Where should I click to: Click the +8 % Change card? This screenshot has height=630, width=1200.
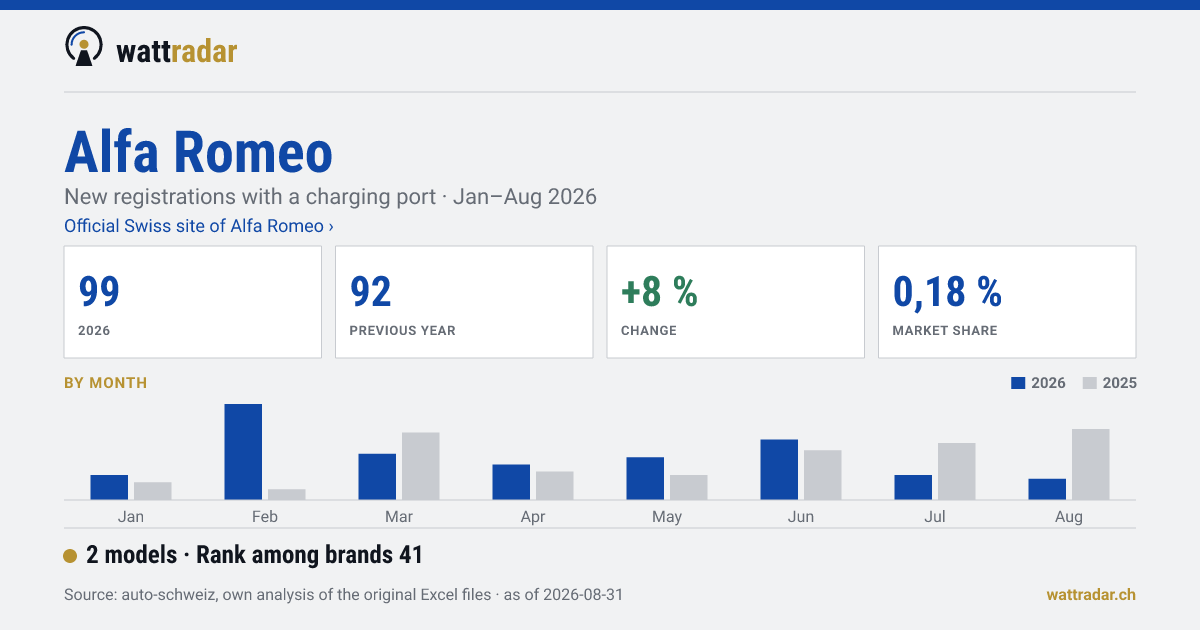735,302
